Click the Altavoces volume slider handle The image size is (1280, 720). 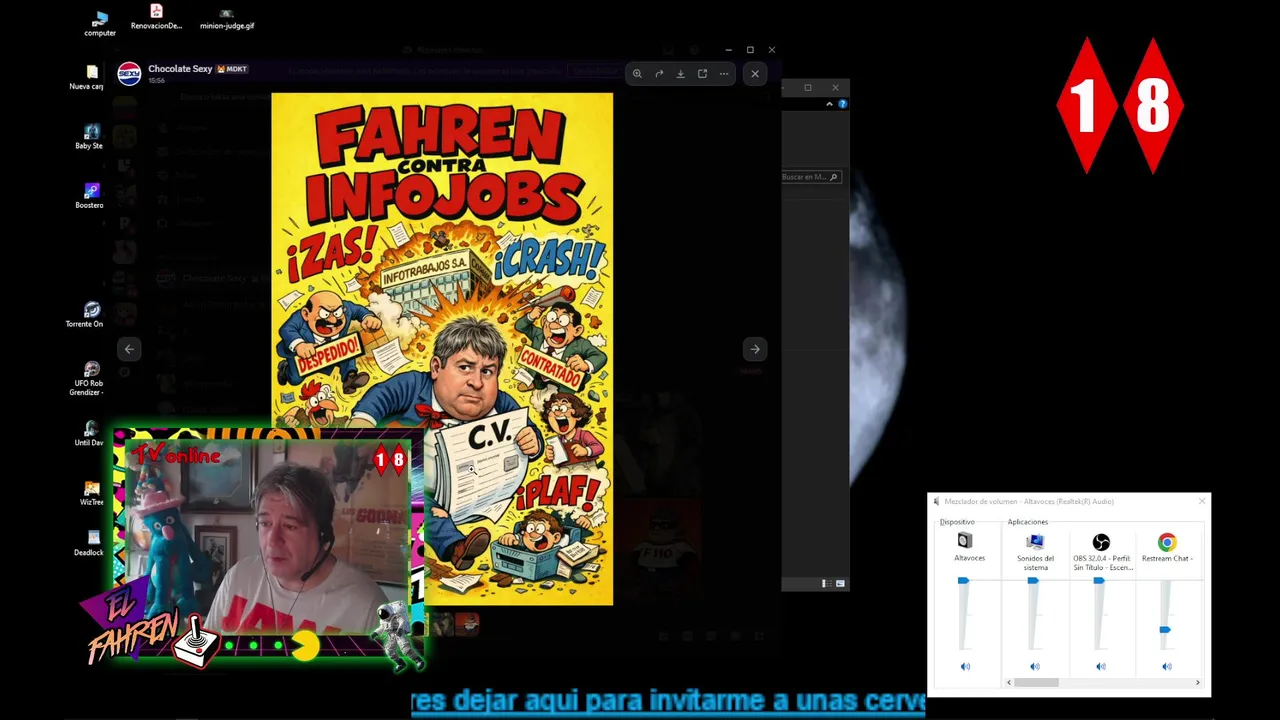pos(963,580)
